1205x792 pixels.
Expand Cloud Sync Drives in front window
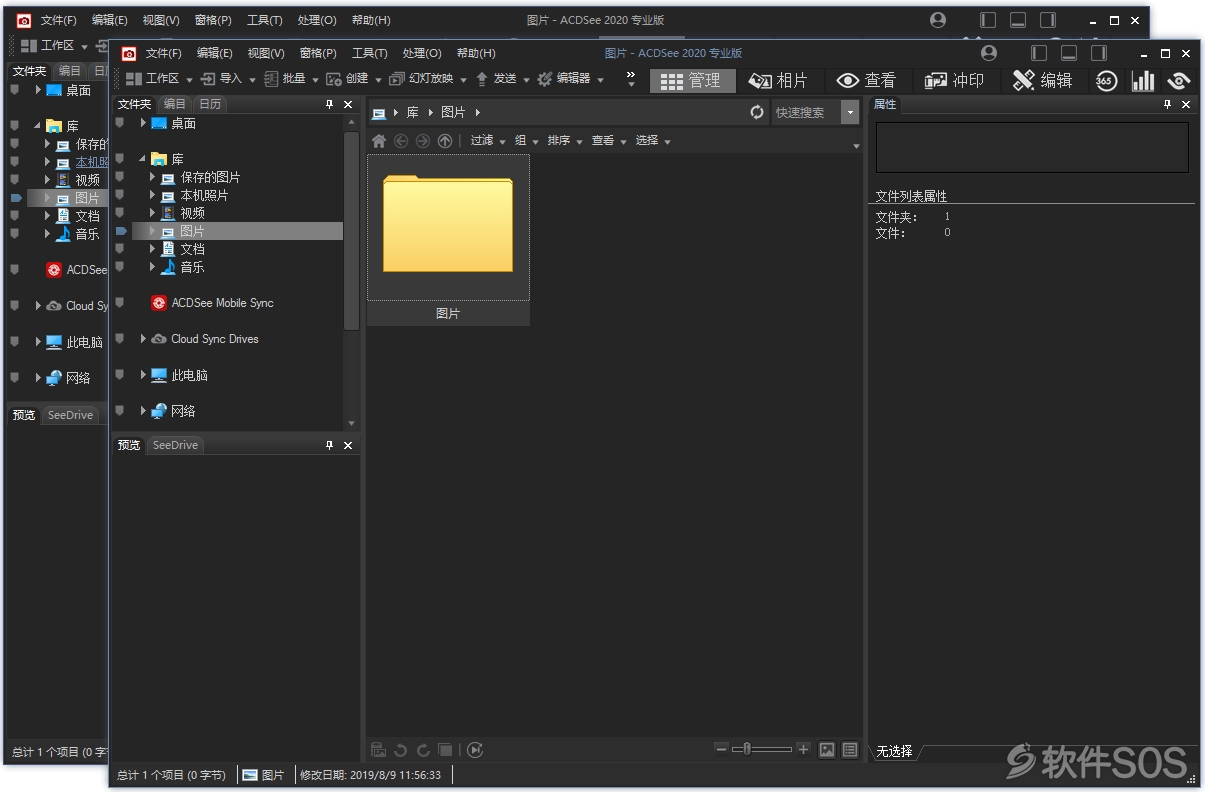point(143,339)
